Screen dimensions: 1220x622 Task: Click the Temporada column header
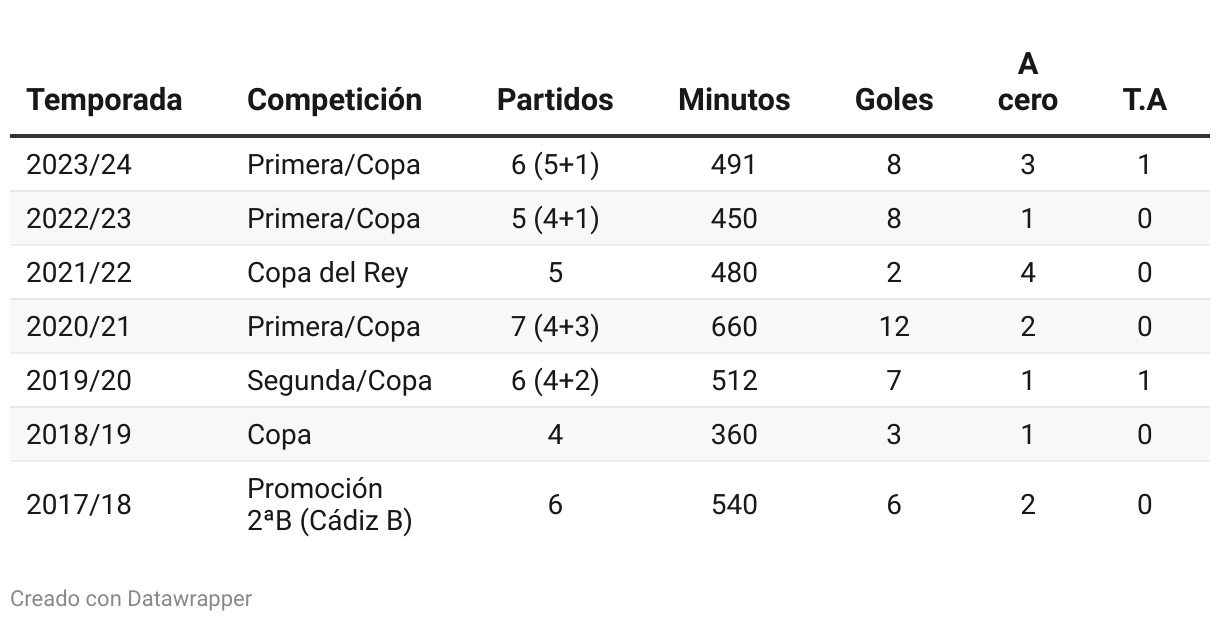pyautogui.click(x=104, y=100)
